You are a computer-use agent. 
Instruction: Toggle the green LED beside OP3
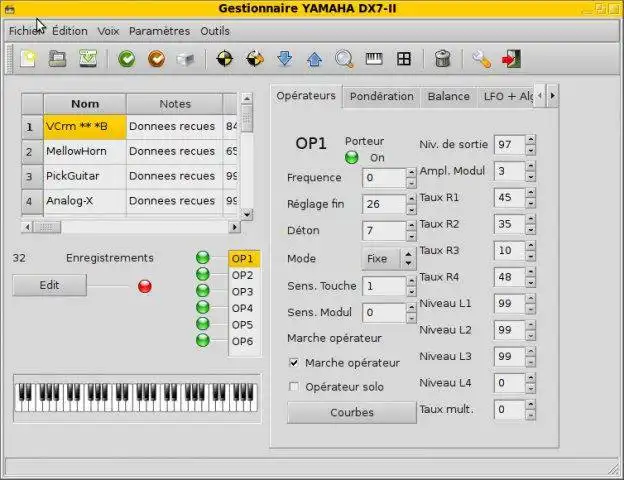coord(203,291)
